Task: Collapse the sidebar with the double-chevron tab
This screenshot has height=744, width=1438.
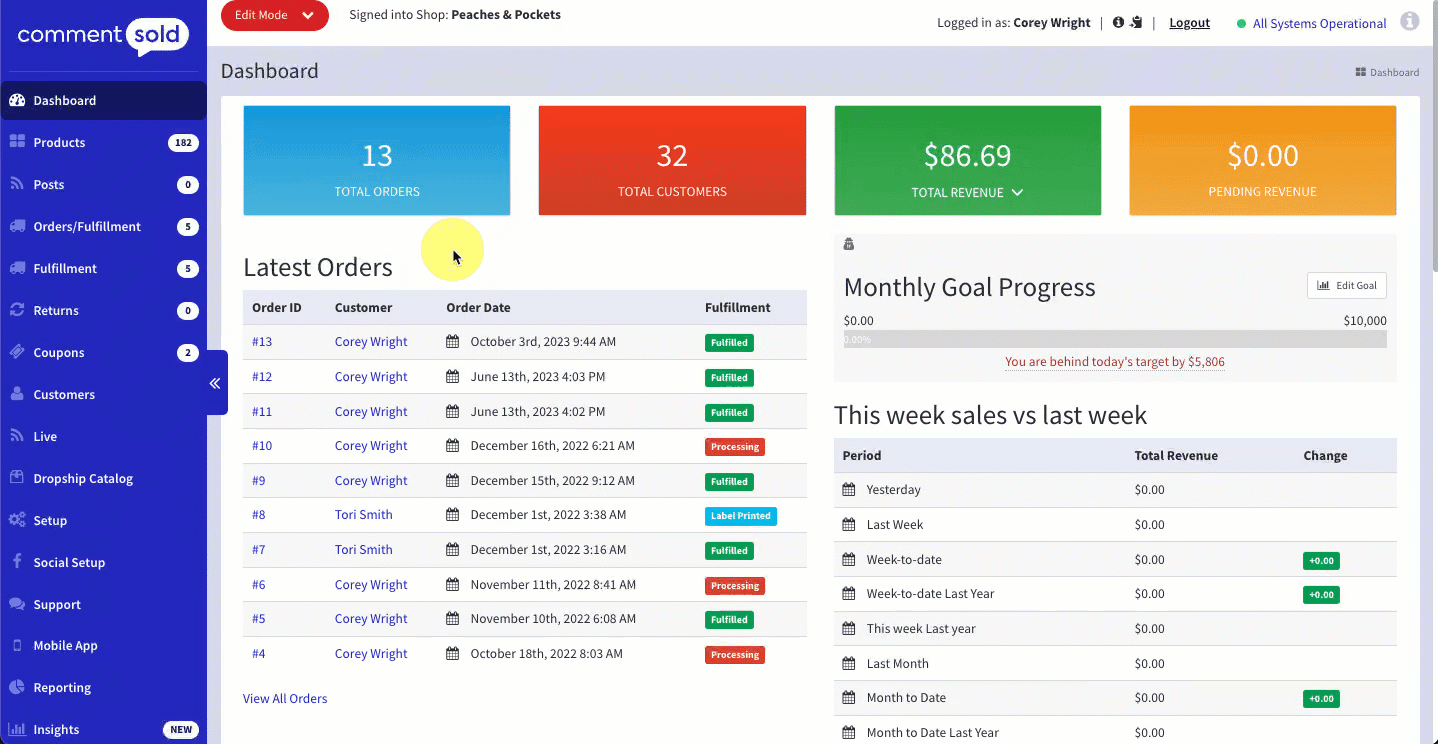Action: (x=215, y=382)
